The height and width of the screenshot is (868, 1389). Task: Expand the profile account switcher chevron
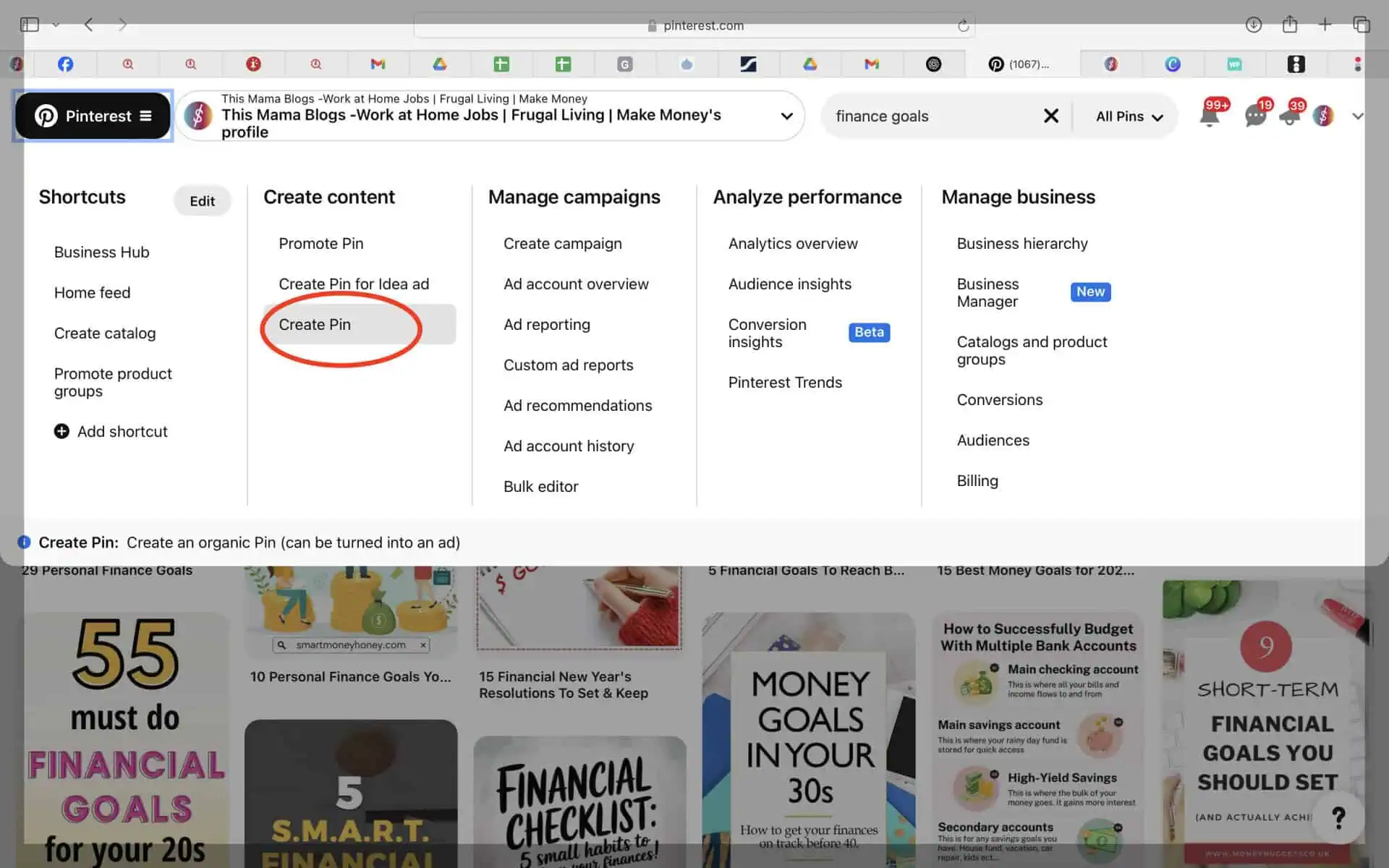click(786, 116)
